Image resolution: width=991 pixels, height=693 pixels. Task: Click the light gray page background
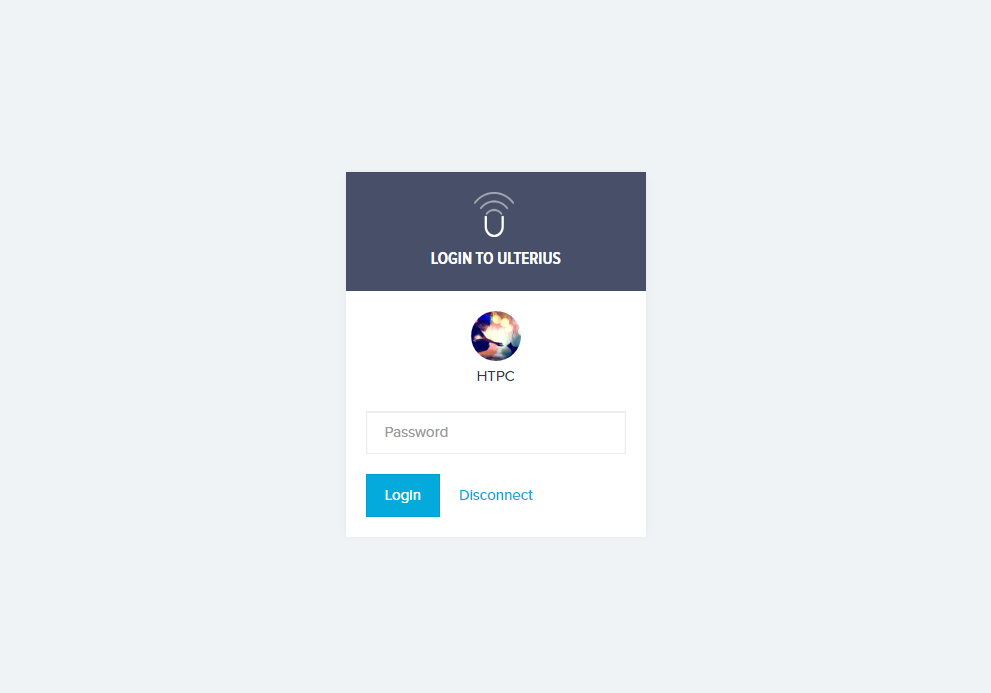point(171,348)
